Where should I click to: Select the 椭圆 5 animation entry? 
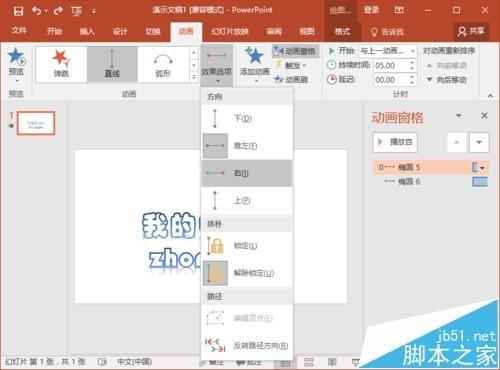(x=430, y=167)
